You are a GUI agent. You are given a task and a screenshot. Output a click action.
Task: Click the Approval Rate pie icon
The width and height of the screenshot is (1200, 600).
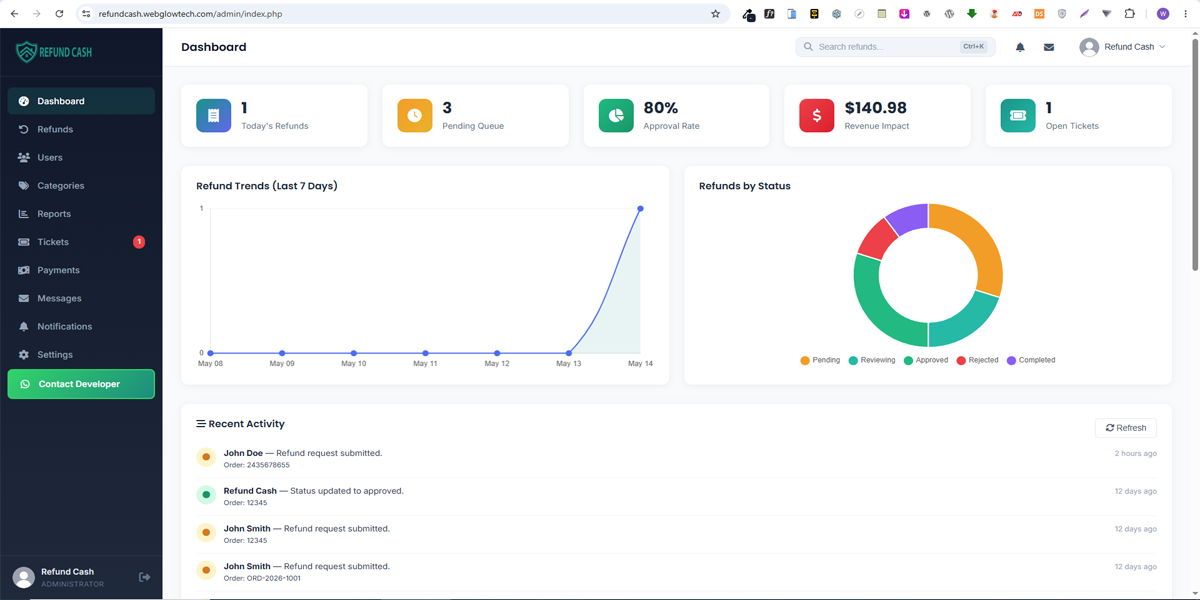616,116
